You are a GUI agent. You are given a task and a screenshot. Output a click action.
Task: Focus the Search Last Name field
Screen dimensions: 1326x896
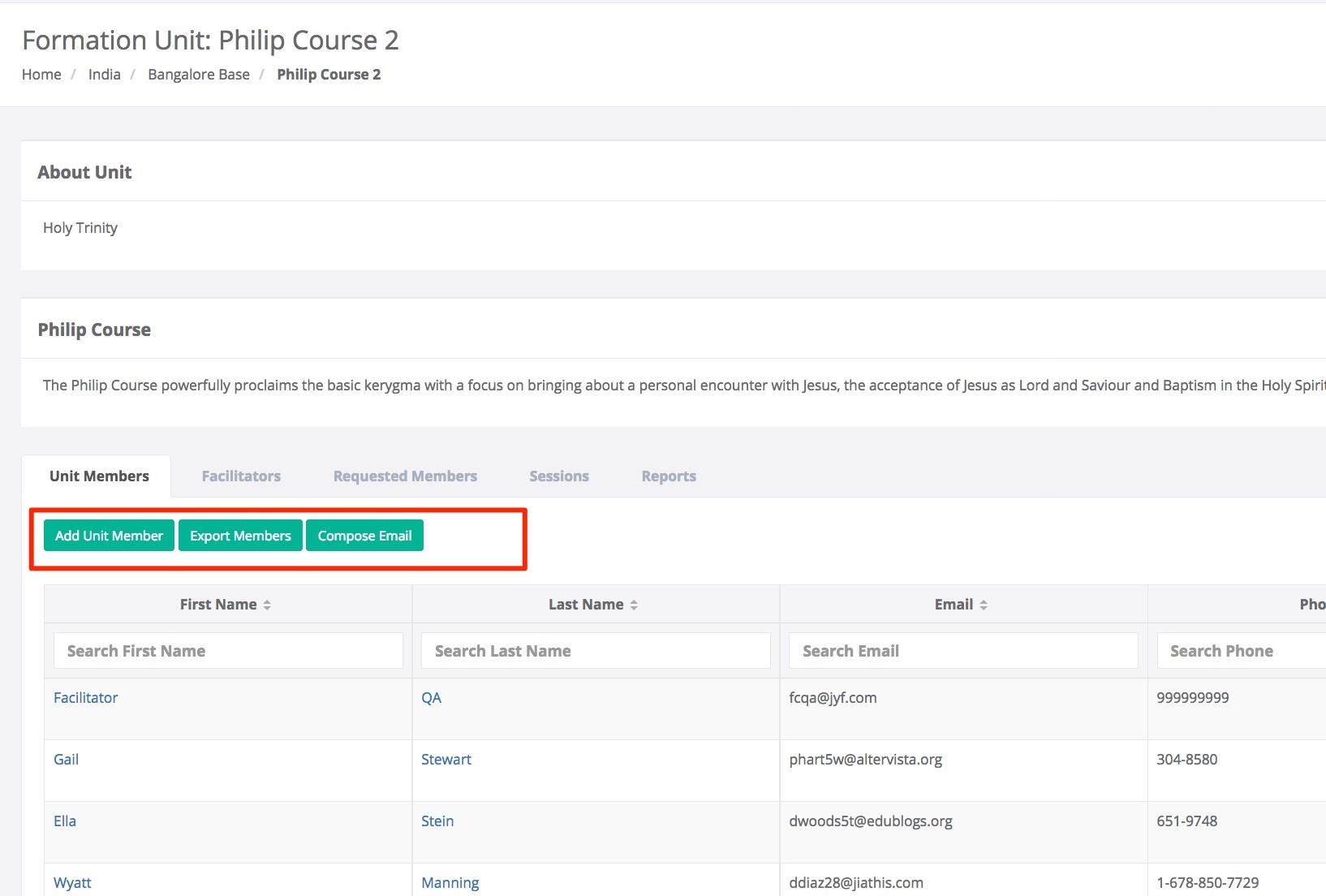596,651
